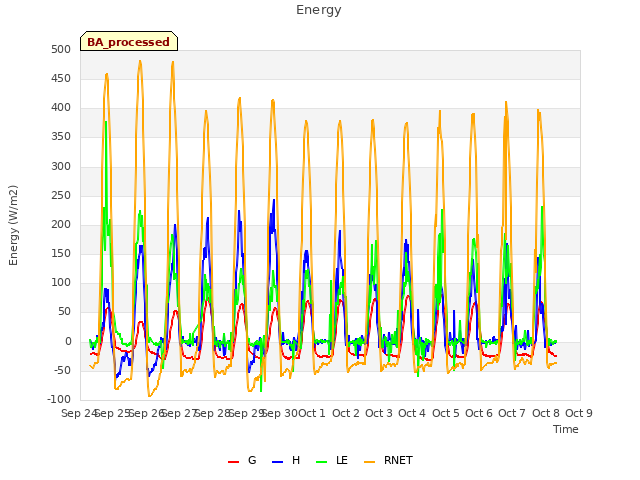Click the -100 y-axis tick label
The image size is (640, 480).
(59, 399)
